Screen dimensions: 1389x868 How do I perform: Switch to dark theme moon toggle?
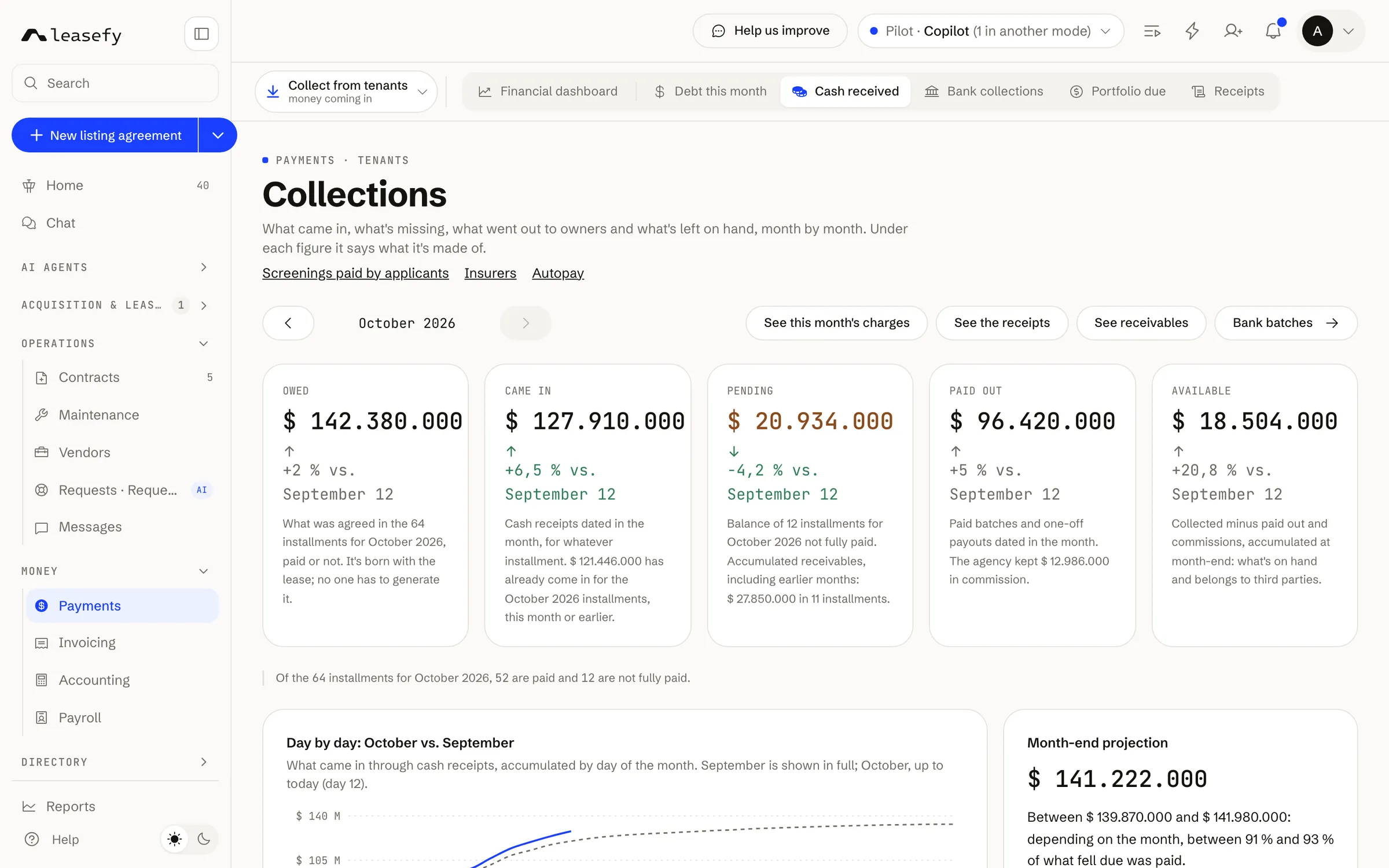(x=204, y=839)
